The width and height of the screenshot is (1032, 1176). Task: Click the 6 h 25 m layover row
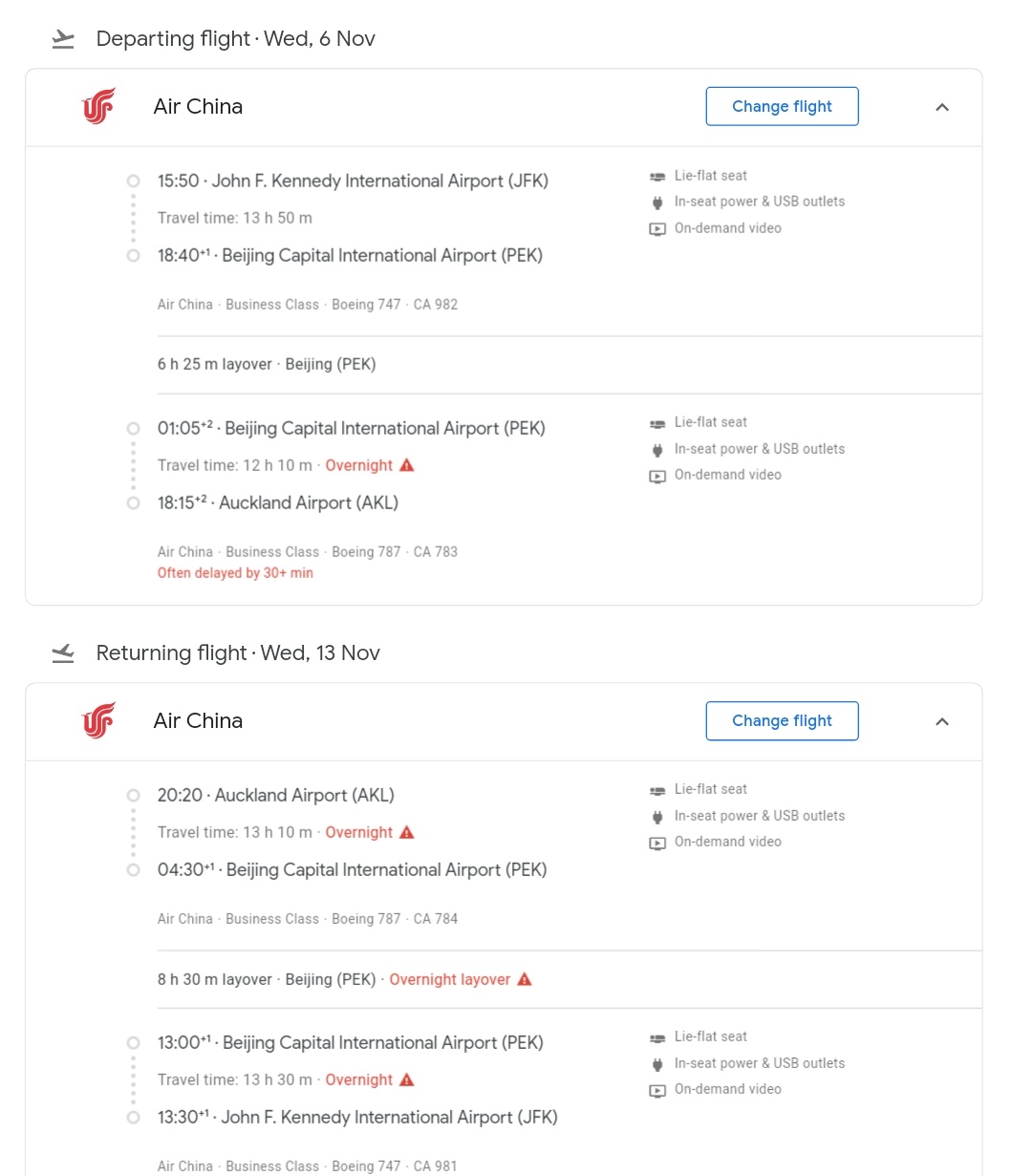[x=267, y=364]
